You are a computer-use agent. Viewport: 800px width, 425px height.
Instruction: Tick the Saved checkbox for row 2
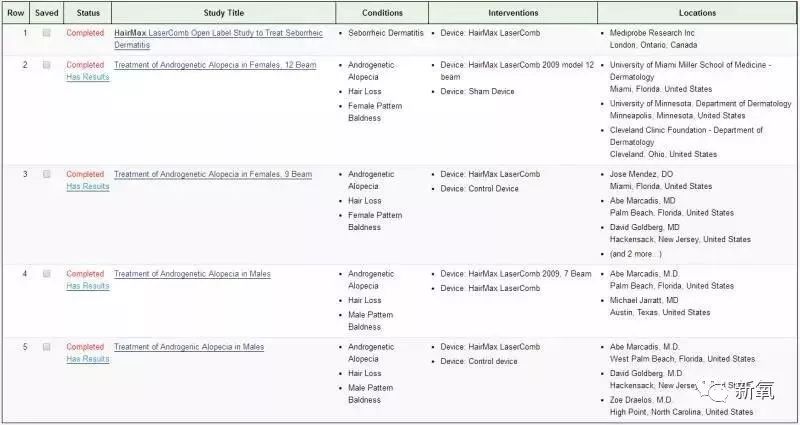point(46,65)
